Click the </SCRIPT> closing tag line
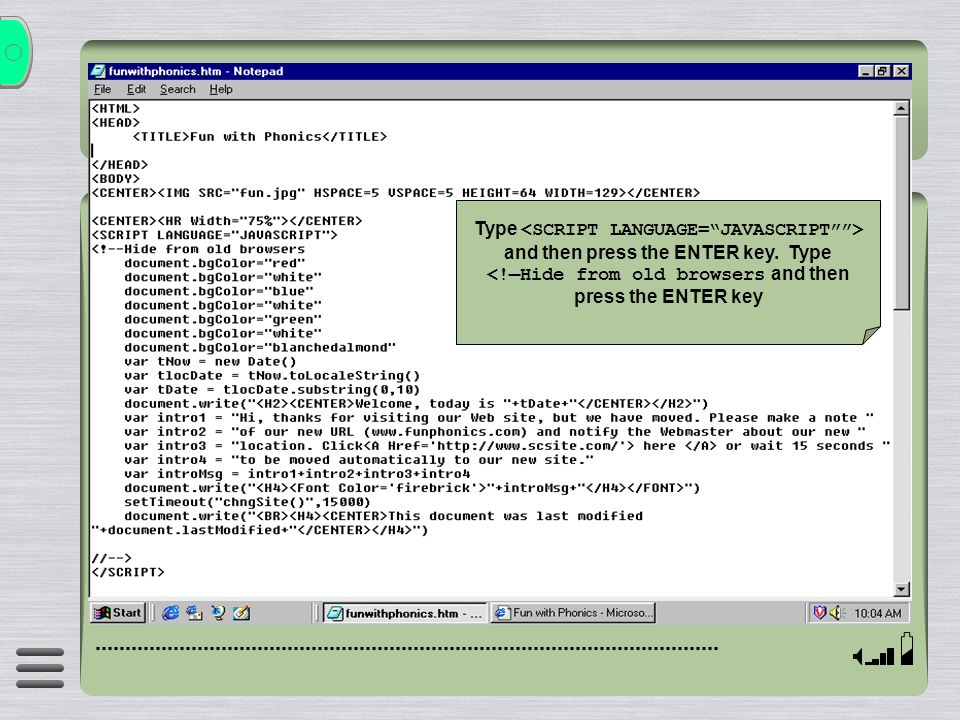Screen dimensions: 960x720 127,572
